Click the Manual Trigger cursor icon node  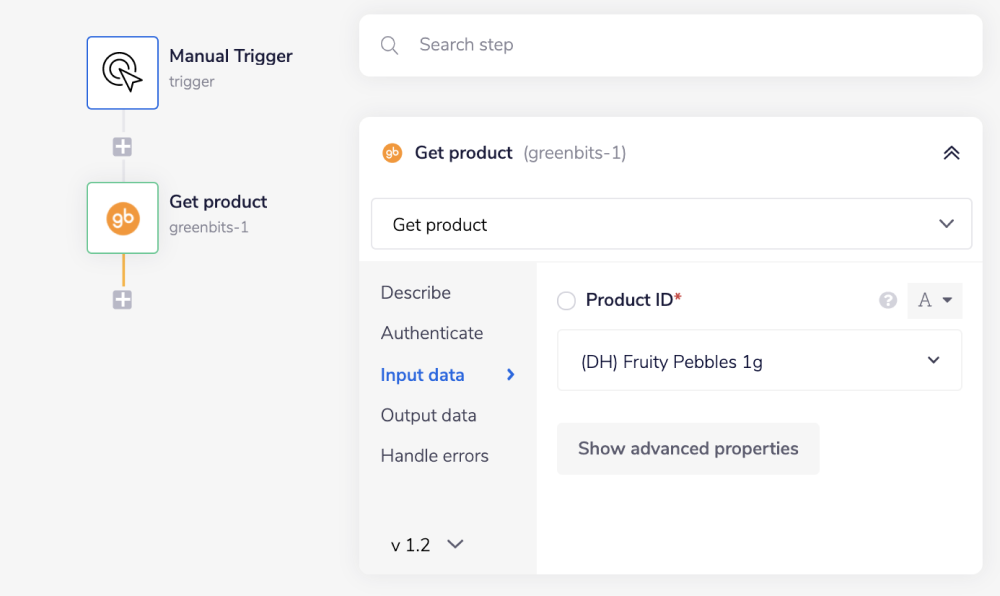pos(122,72)
